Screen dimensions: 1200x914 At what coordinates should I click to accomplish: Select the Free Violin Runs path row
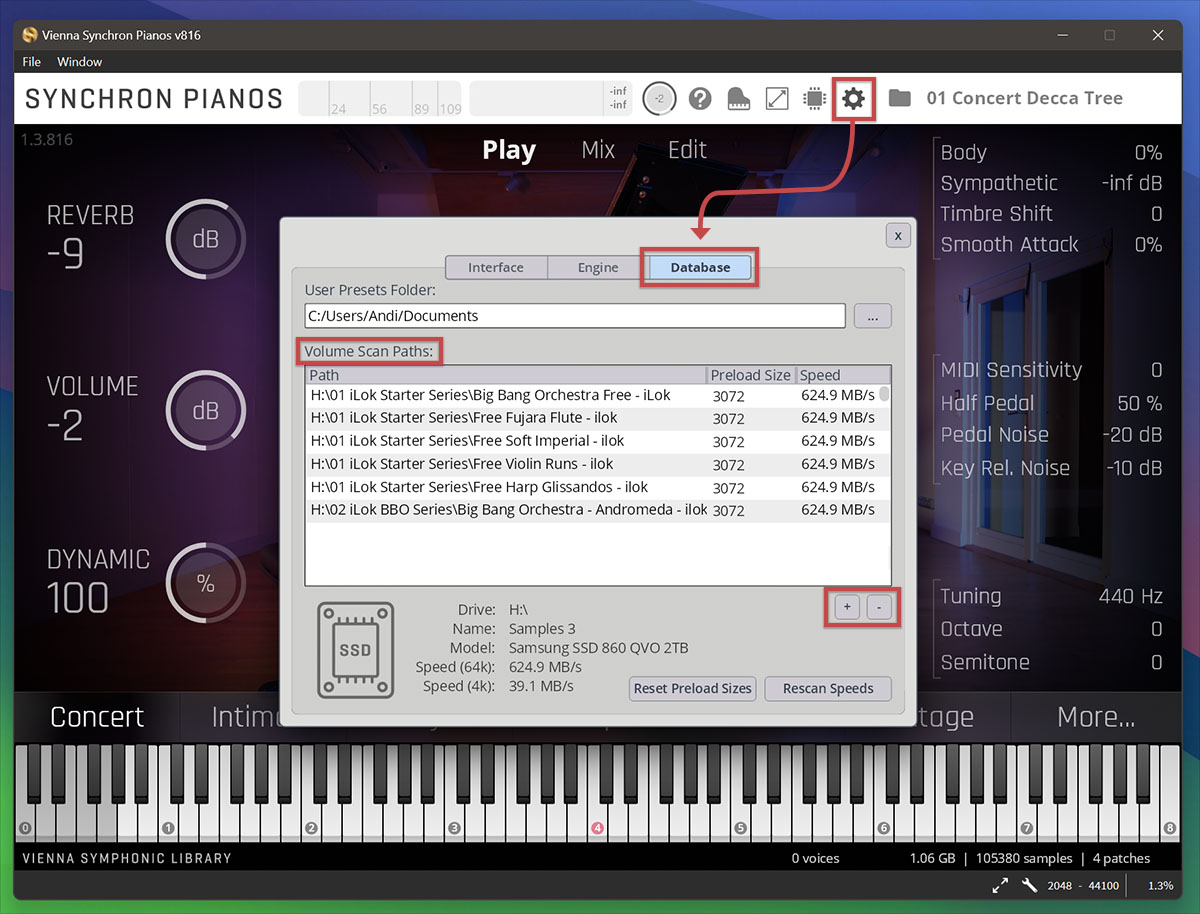pos(593,464)
